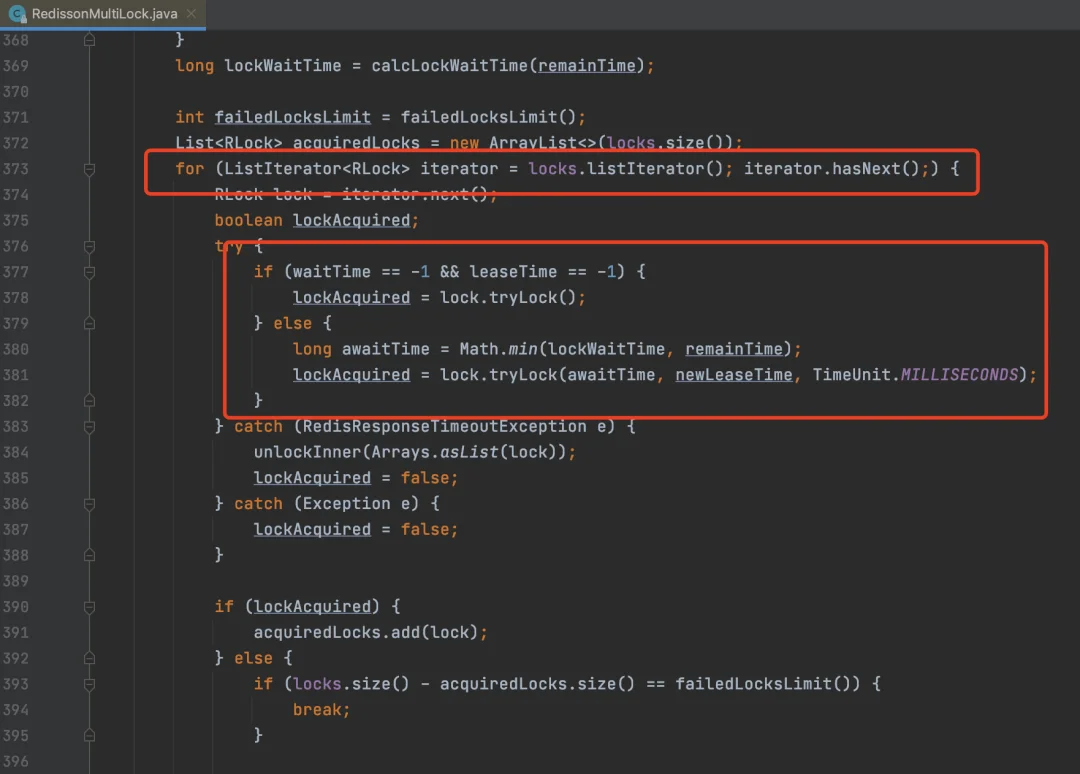Click waitTime in the if condition
This screenshot has height=774, width=1080.
[332, 272]
